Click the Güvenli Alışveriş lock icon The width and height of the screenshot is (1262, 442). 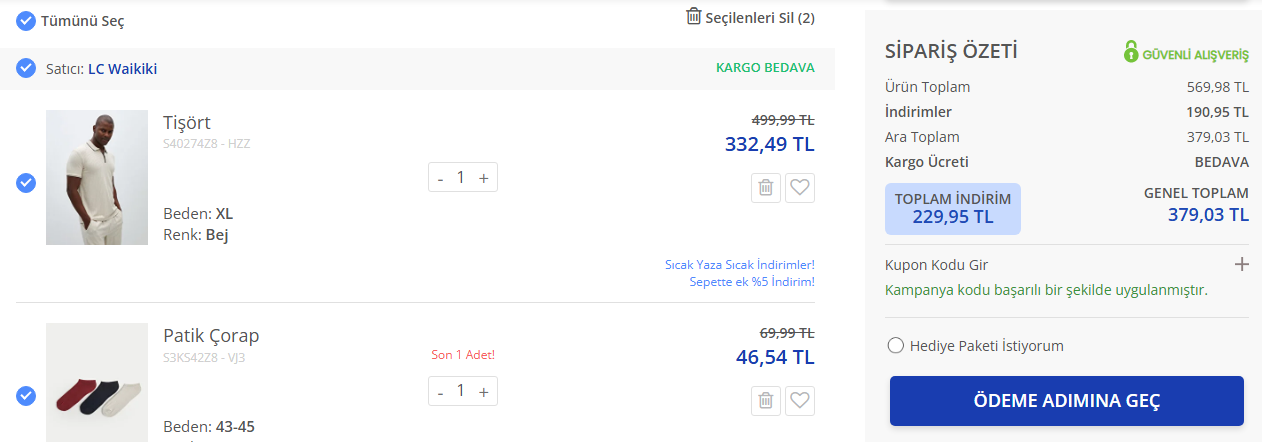(x=1131, y=52)
